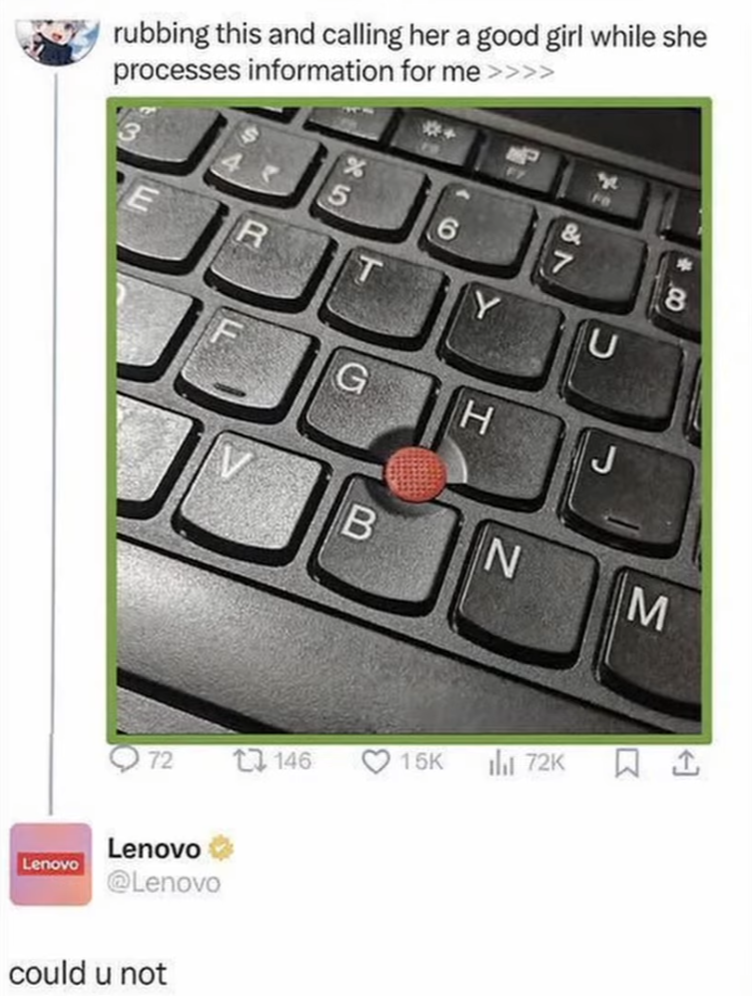Click the thread line connecting both avatars
752x996 pixels.
pyautogui.click(x=51, y=445)
